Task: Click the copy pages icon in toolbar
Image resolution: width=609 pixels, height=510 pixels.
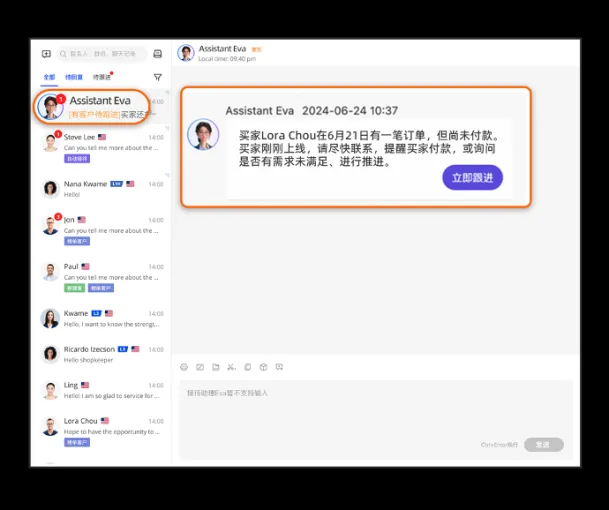Action: click(x=247, y=367)
